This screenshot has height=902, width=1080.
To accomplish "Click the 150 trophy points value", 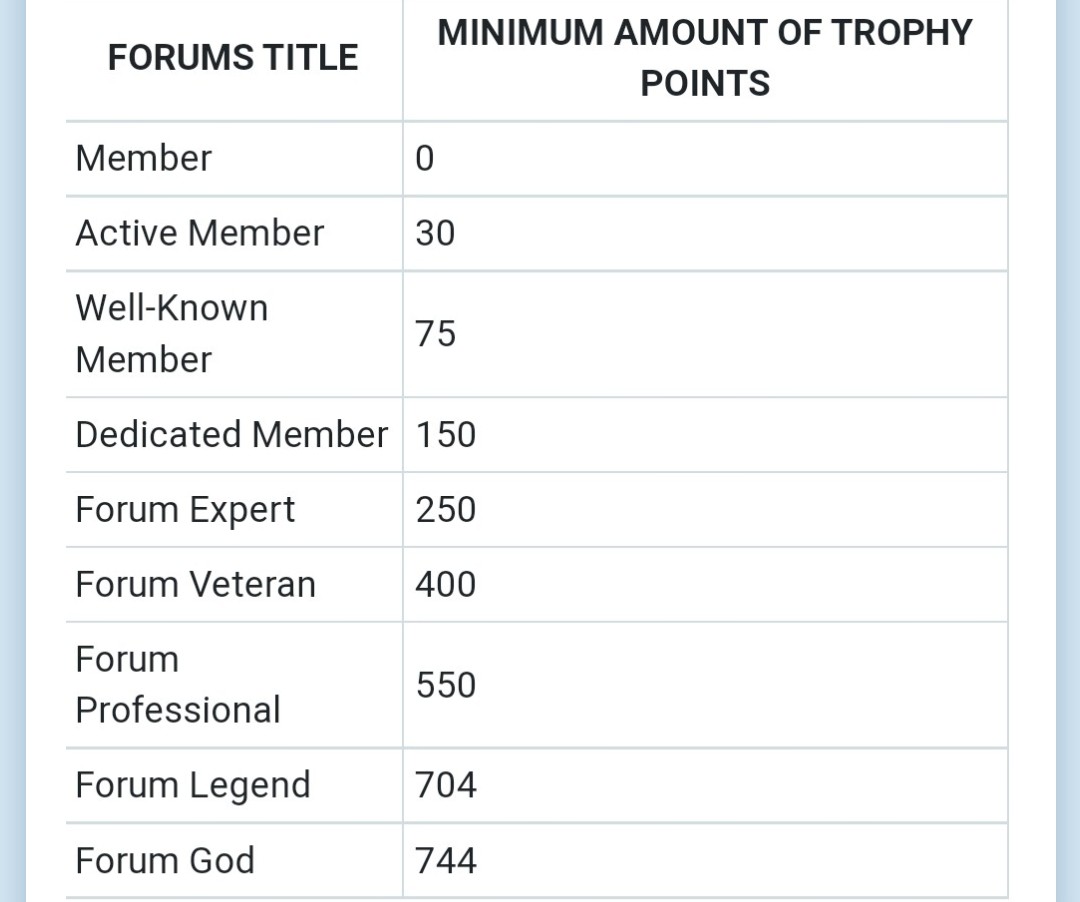I will click(x=446, y=435).
